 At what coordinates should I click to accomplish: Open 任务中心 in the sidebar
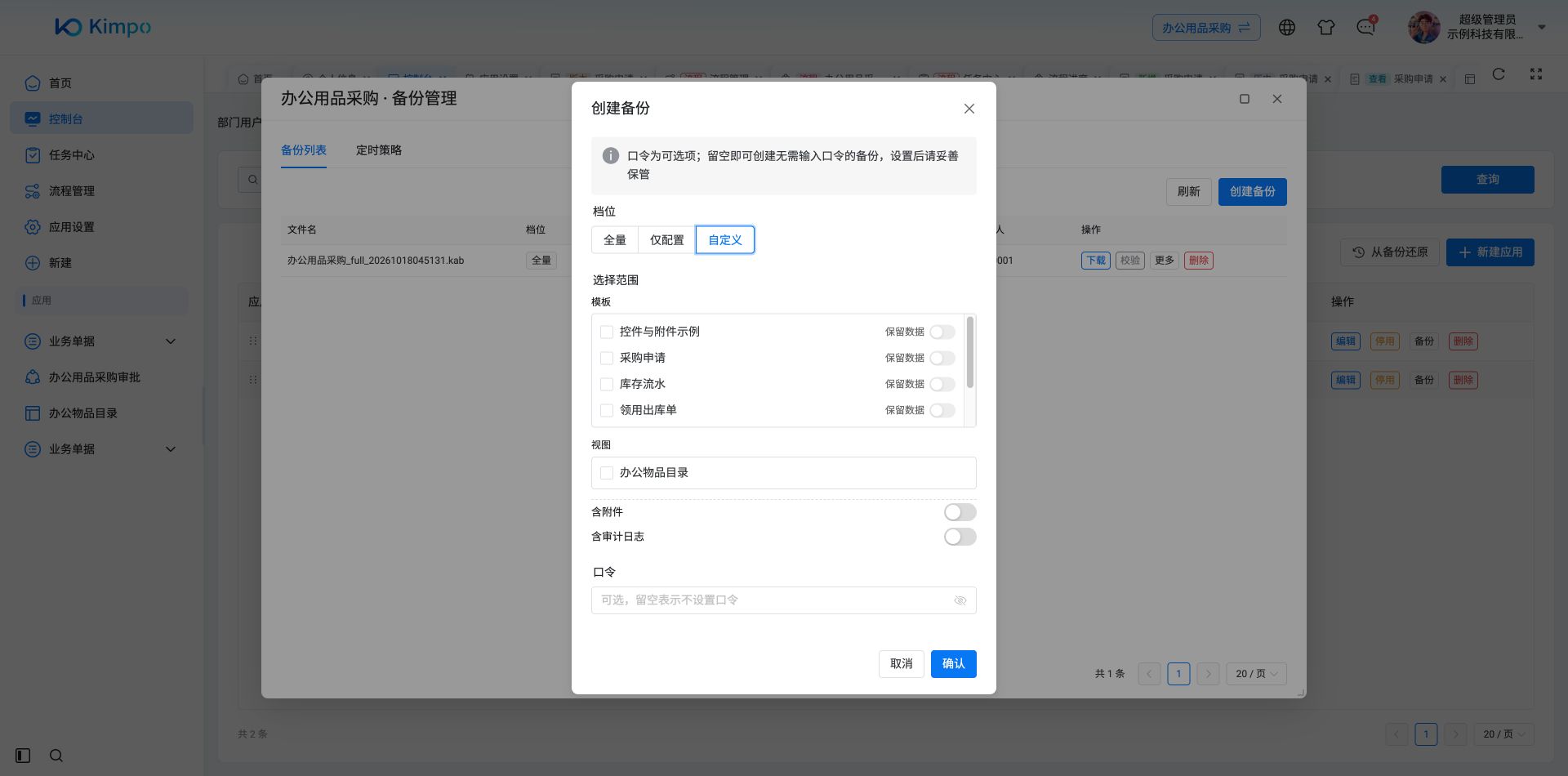[101, 154]
